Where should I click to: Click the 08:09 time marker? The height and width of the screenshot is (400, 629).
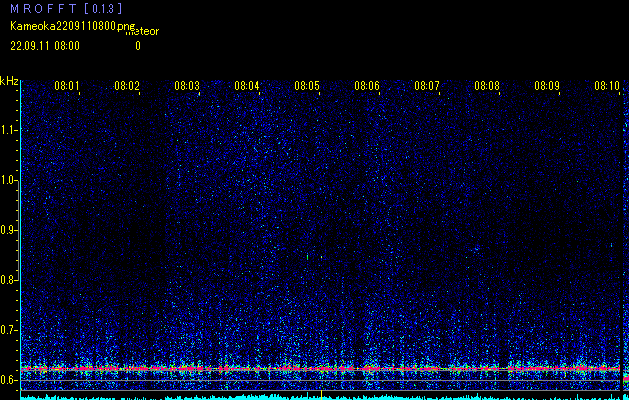coord(547,86)
